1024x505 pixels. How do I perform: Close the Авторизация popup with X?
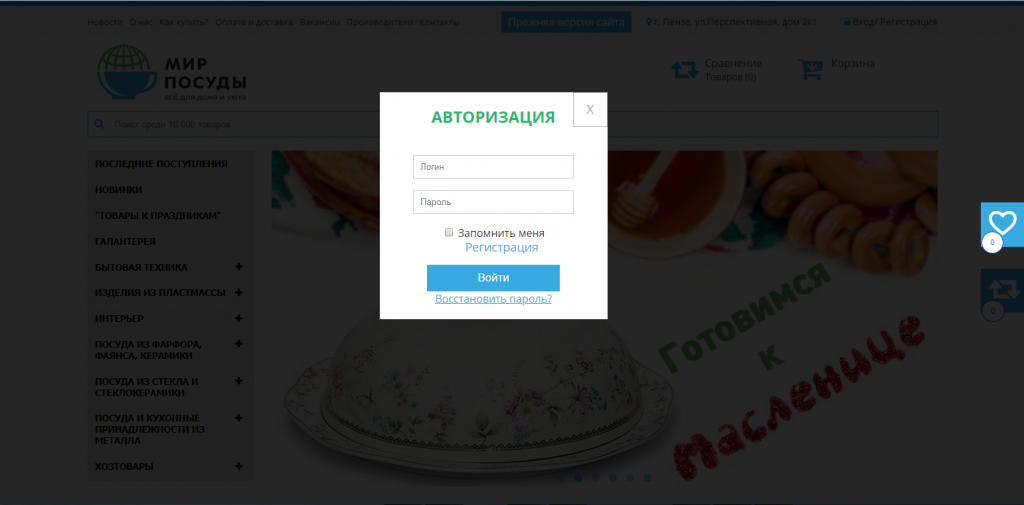click(x=590, y=109)
